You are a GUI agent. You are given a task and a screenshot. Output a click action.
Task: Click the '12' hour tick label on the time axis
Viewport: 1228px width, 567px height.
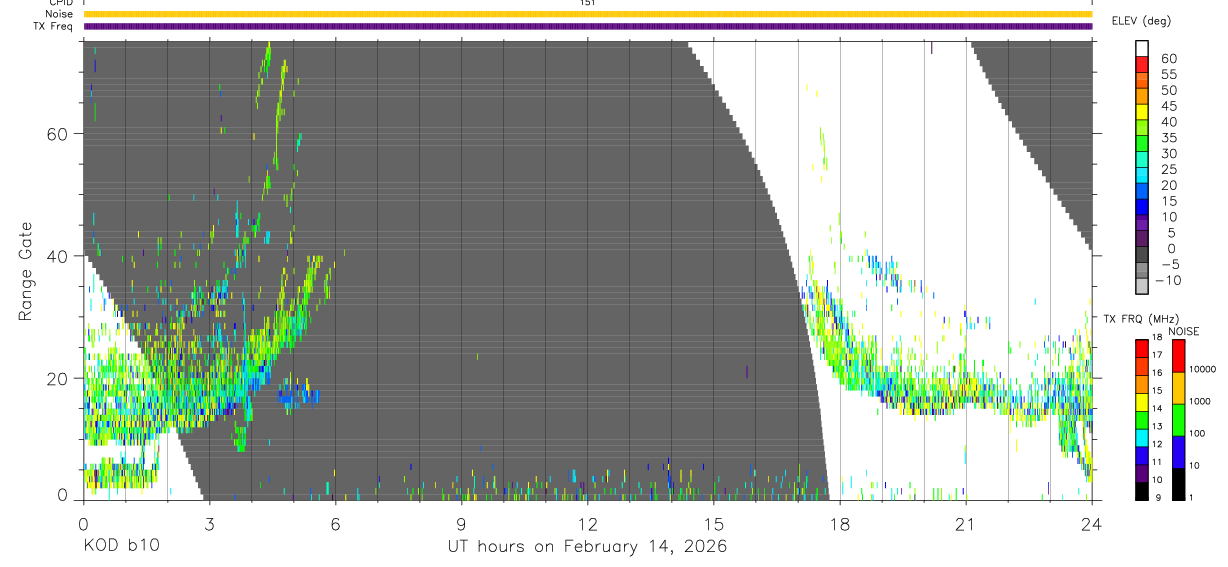pos(587,524)
